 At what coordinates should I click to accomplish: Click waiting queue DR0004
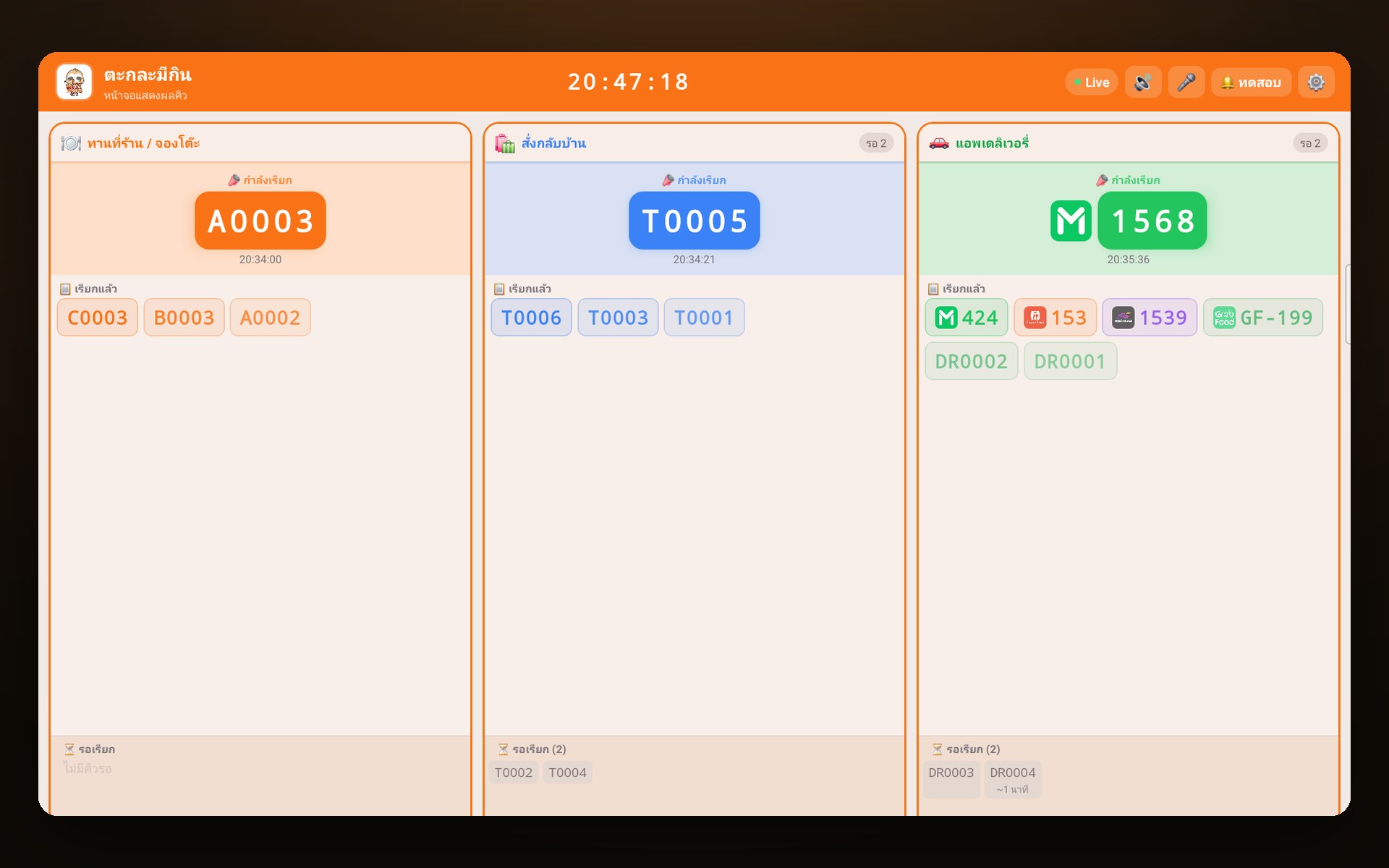[1013, 780]
